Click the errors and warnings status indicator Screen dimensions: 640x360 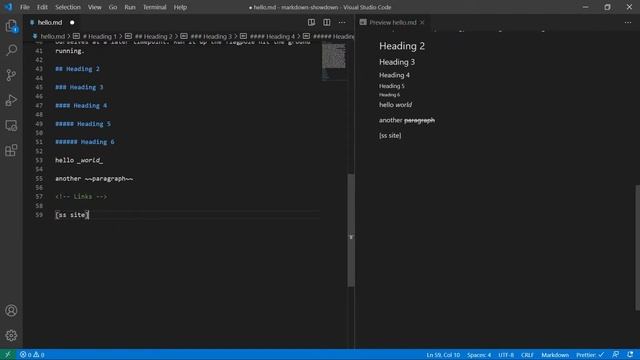tap(32, 355)
